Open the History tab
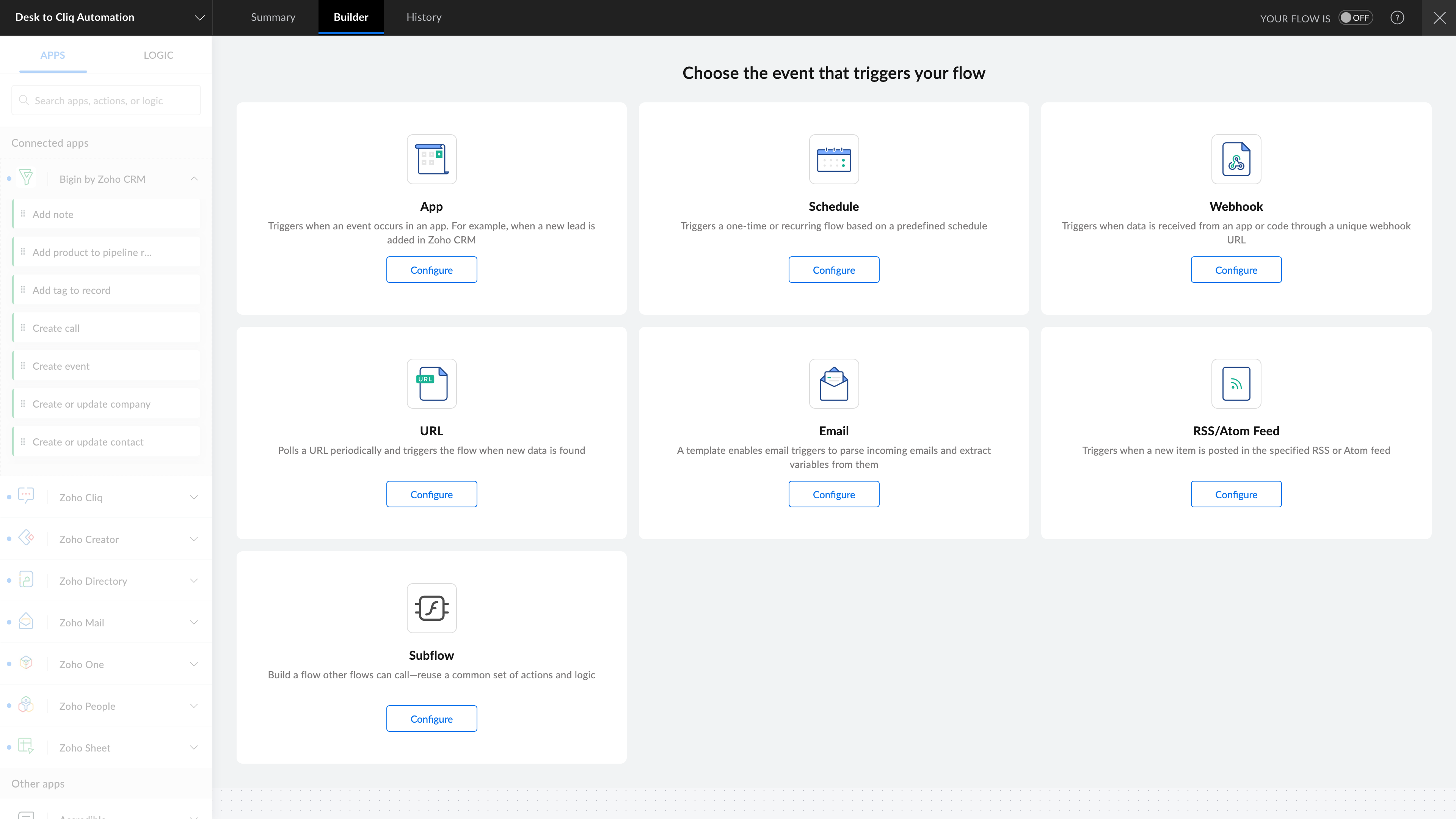The width and height of the screenshot is (1456, 819). [424, 17]
